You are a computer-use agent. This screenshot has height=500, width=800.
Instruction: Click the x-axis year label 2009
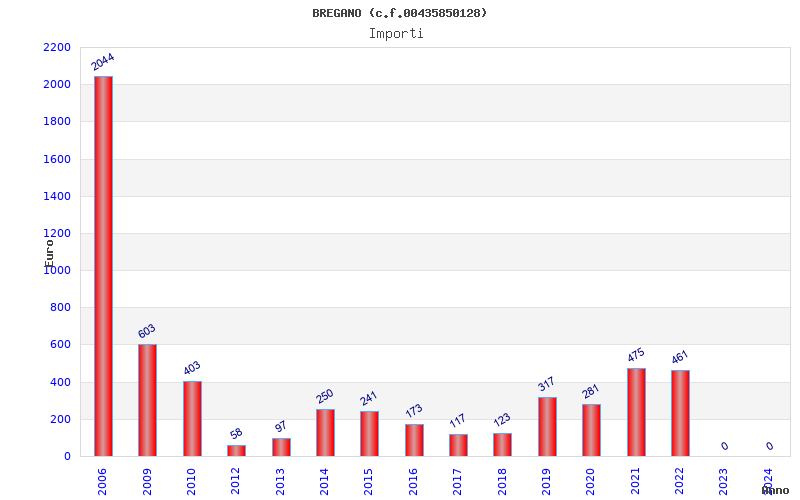tap(147, 482)
